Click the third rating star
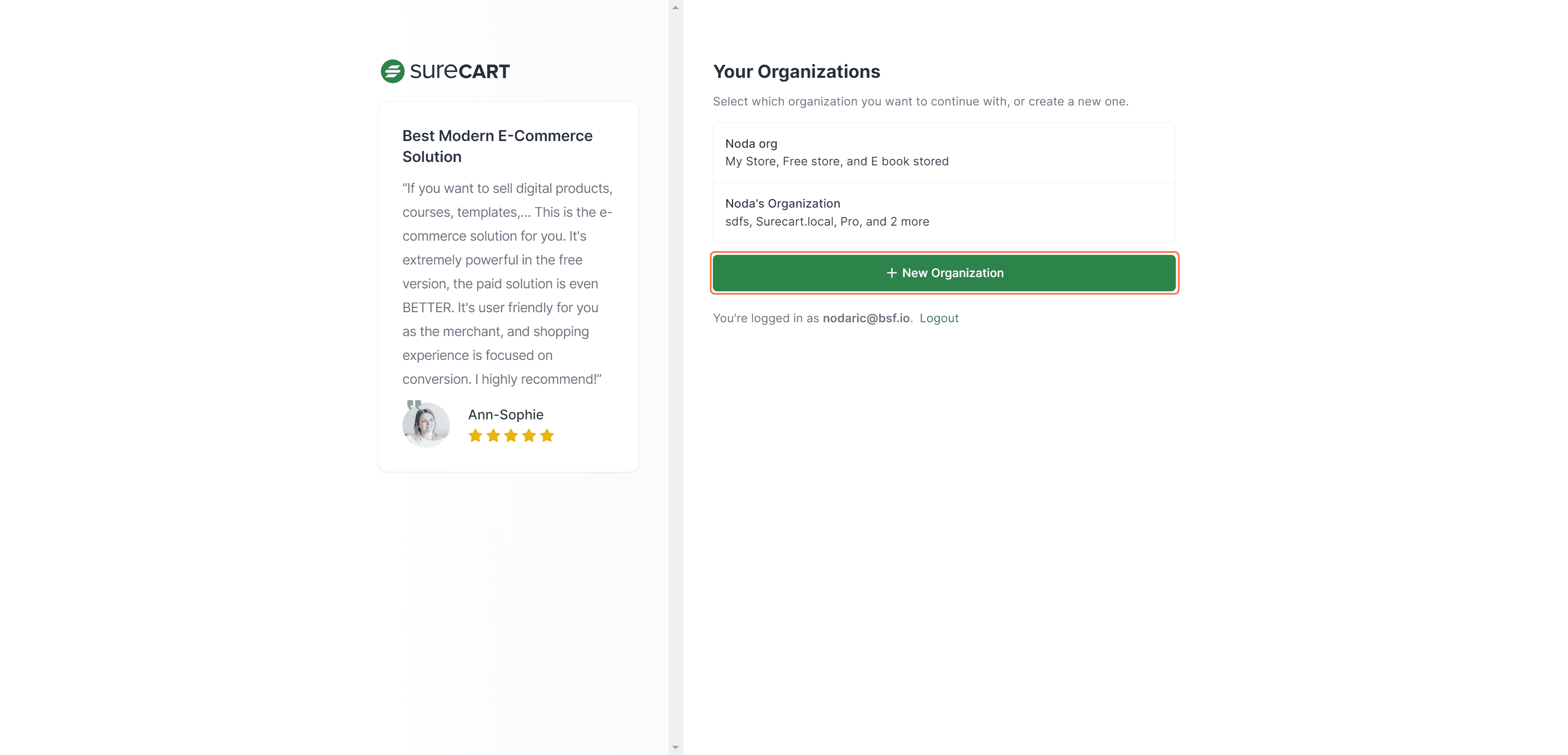 pyautogui.click(x=512, y=436)
